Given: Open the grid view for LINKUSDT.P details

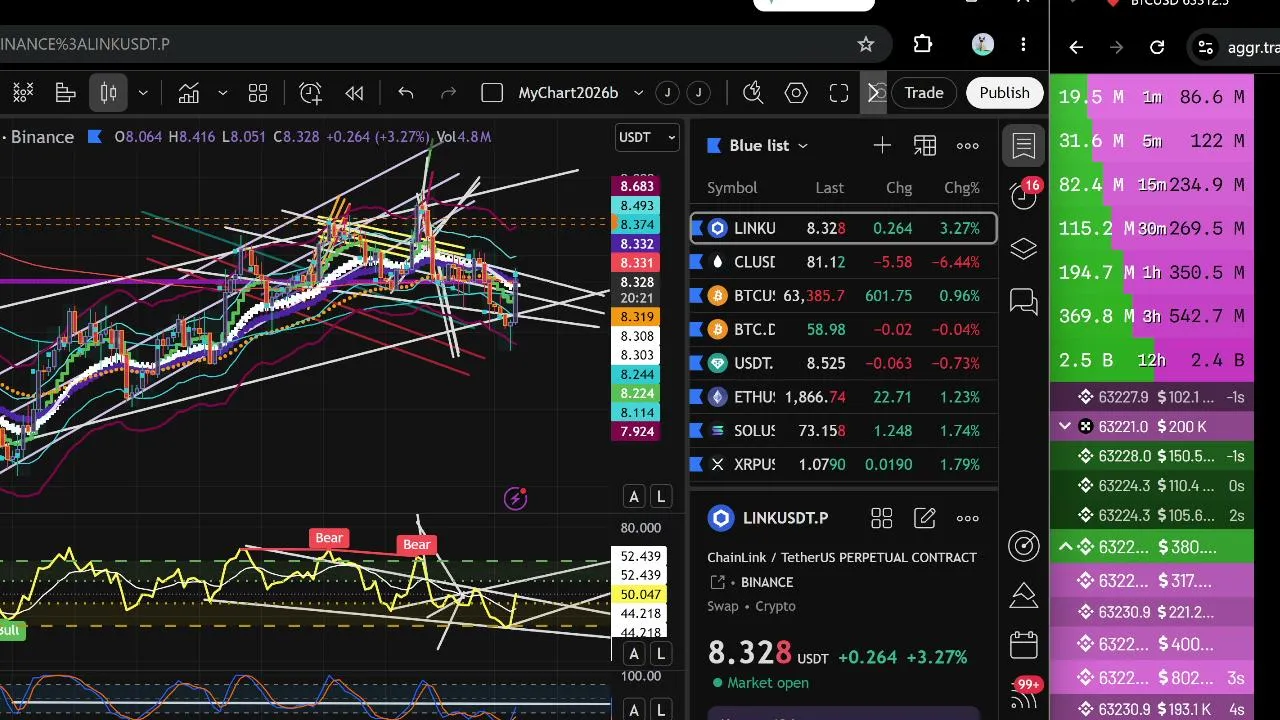Looking at the screenshot, I should tap(881, 518).
